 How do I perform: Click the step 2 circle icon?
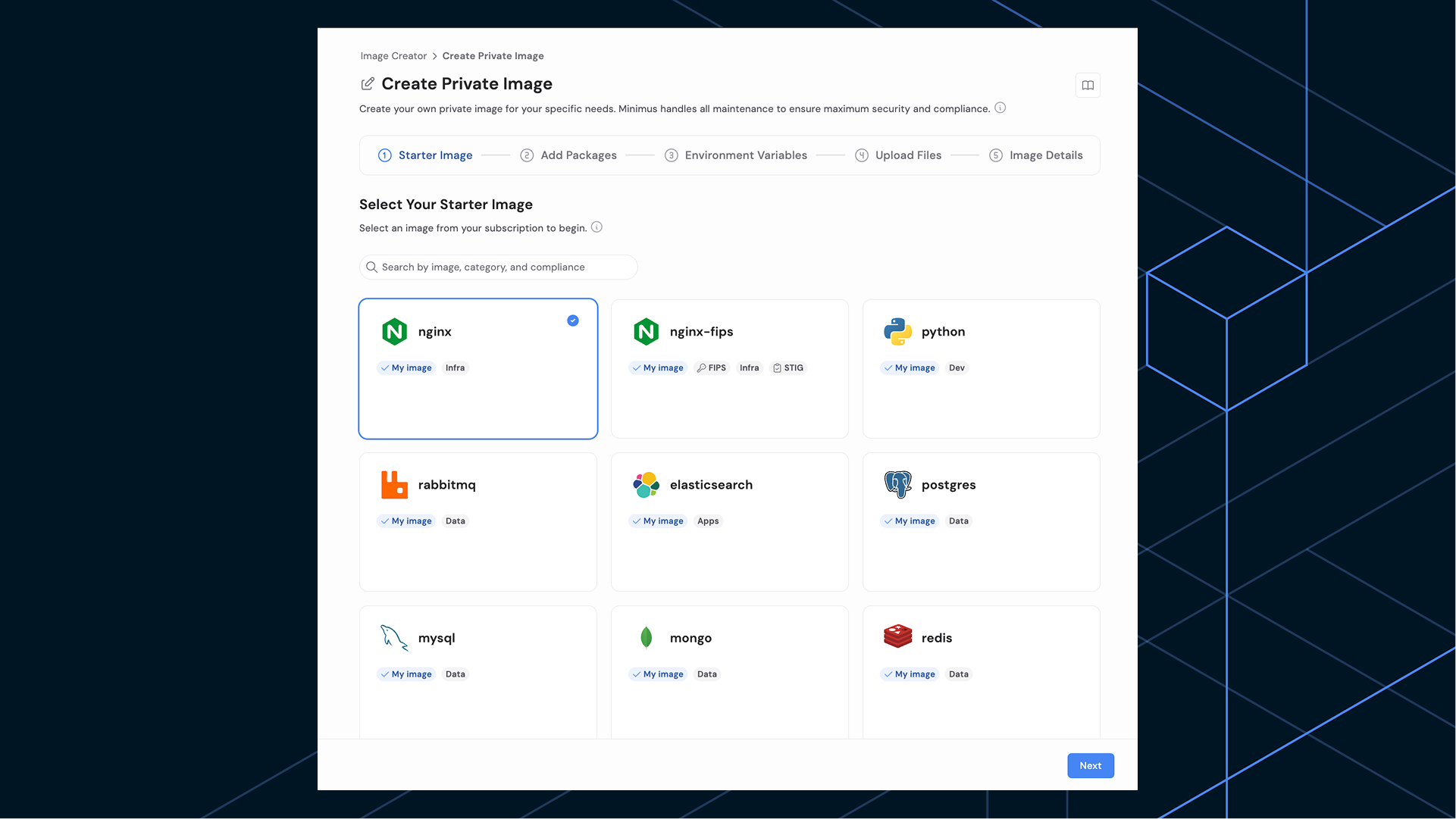pyautogui.click(x=527, y=155)
